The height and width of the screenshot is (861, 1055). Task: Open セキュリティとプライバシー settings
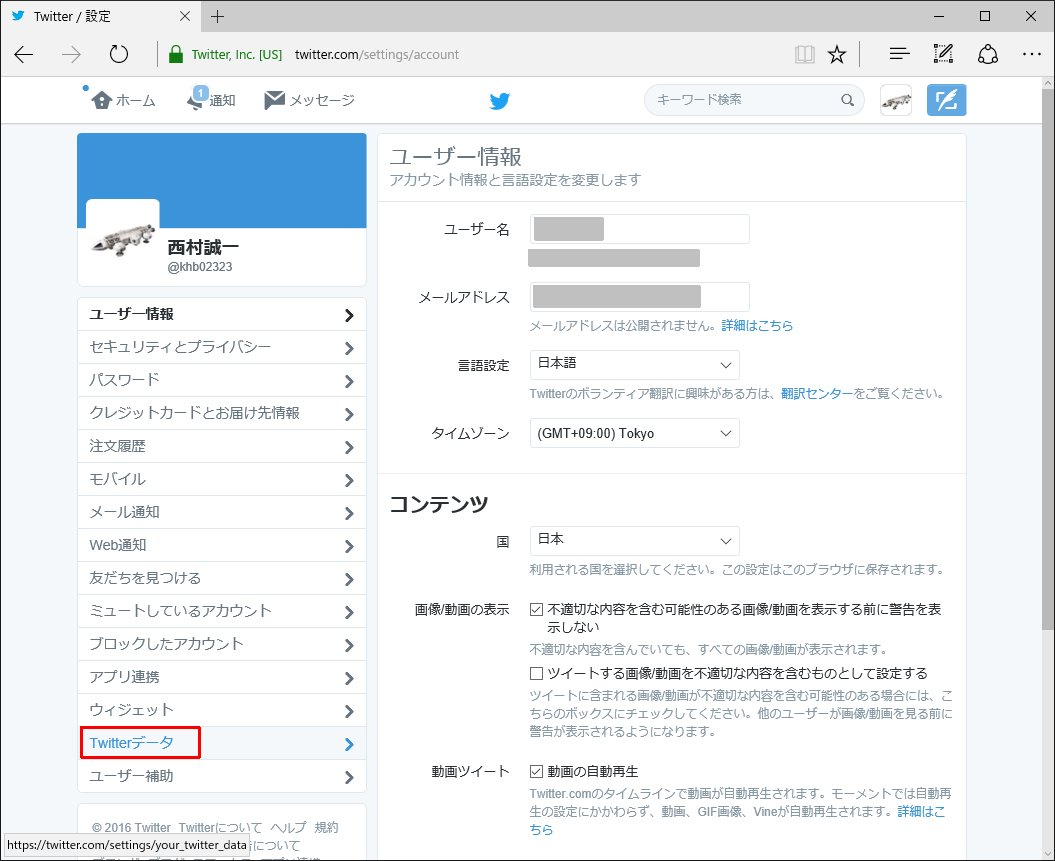222,347
